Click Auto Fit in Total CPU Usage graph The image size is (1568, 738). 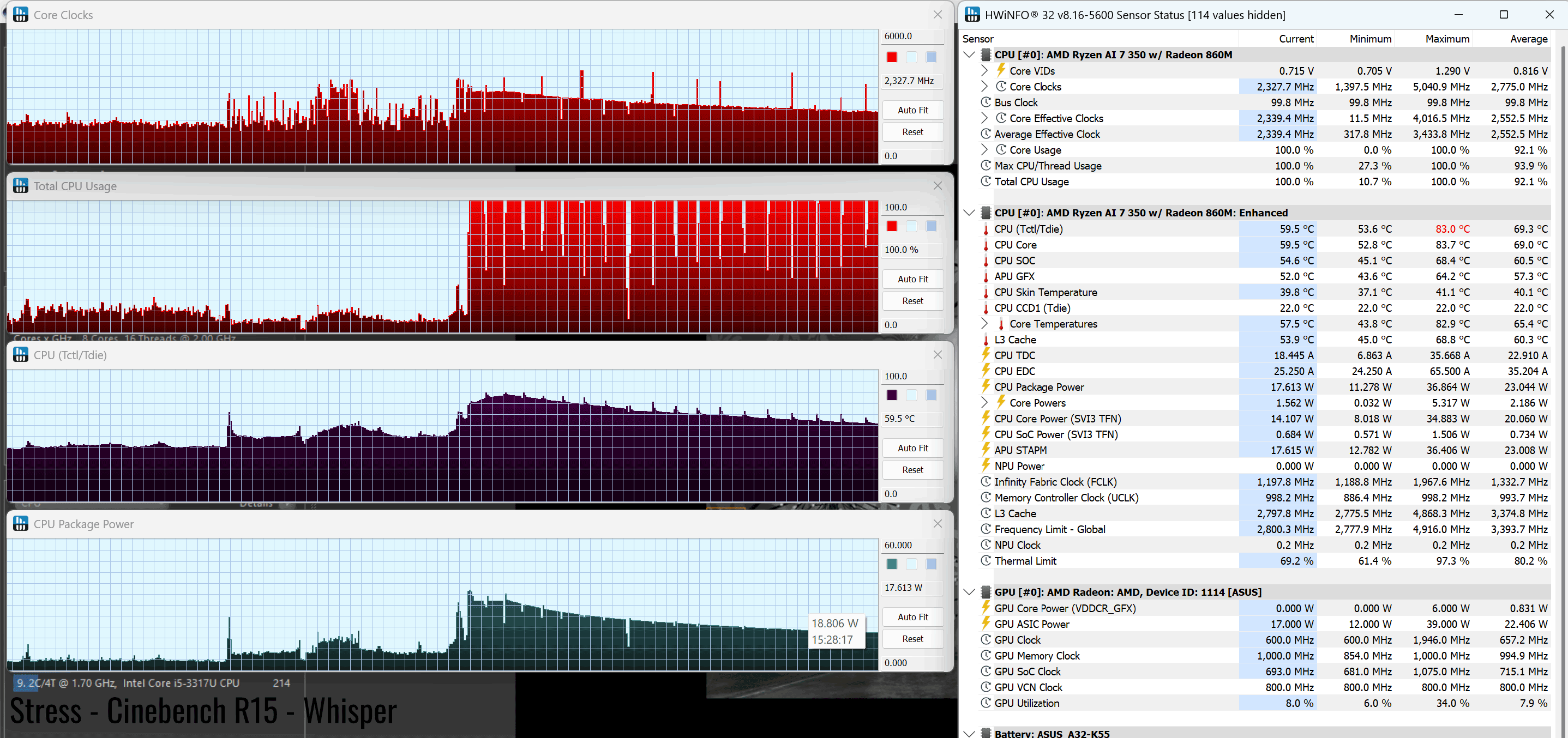(912, 279)
